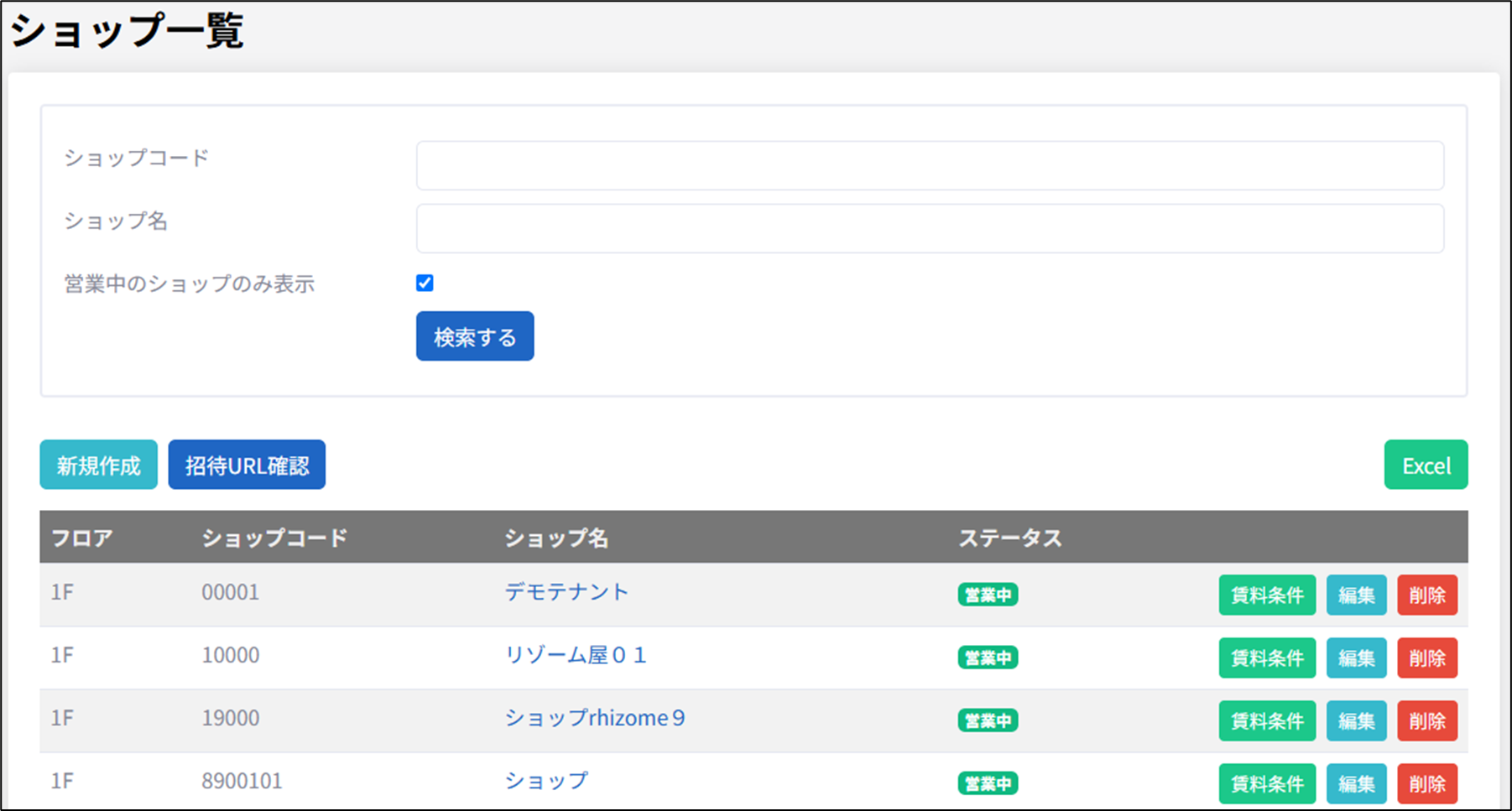Image resolution: width=1512 pixels, height=811 pixels.
Task: Click 削除 for ショップrhizome９ row
Action: click(1426, 720)
